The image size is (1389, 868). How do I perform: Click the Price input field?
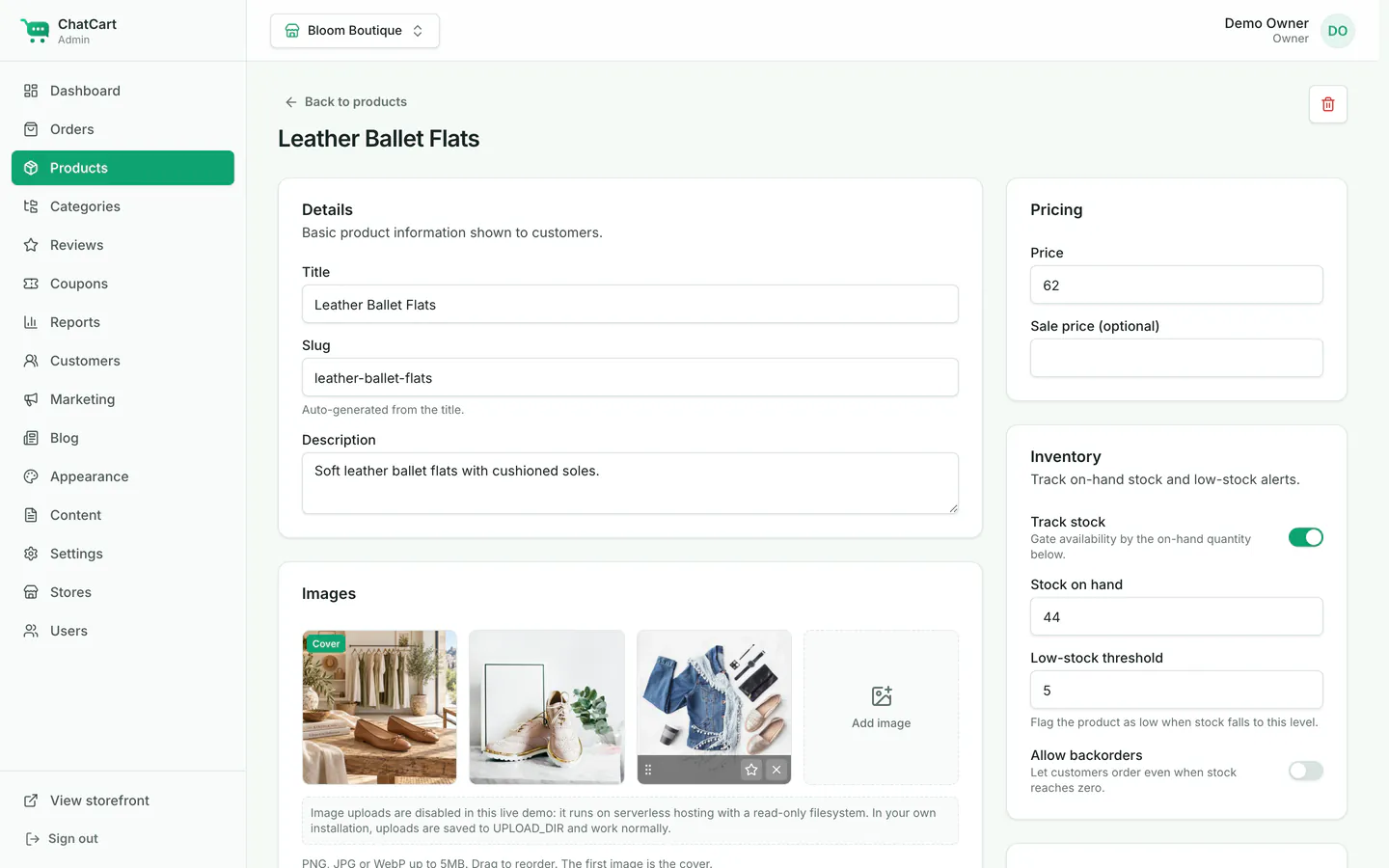pos(1177,285)
